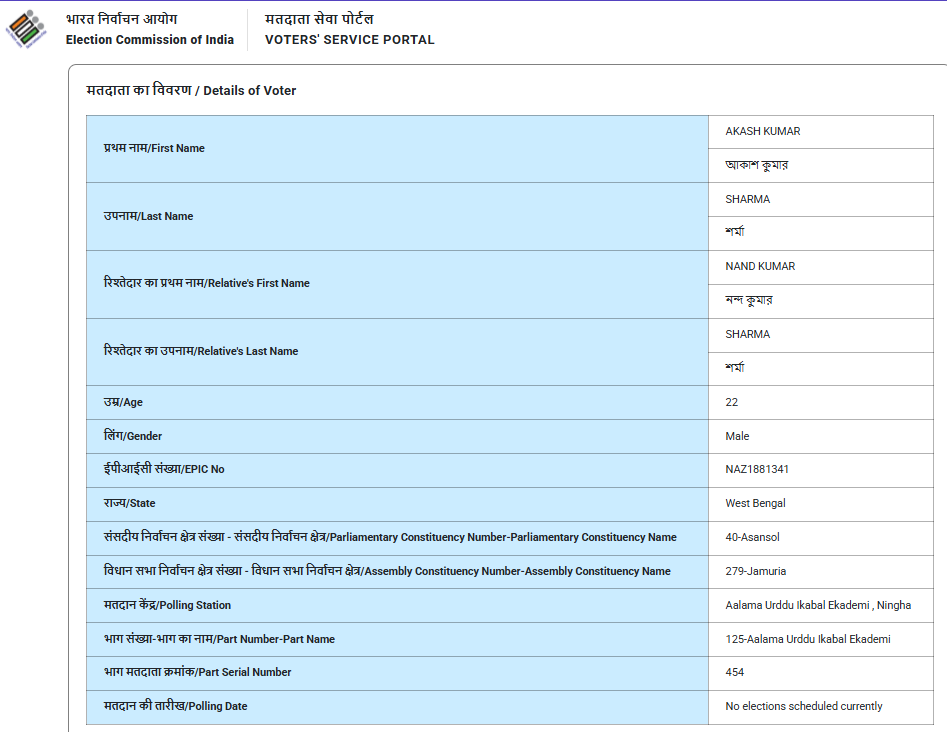Click the polling station name cell

(817, 605)
